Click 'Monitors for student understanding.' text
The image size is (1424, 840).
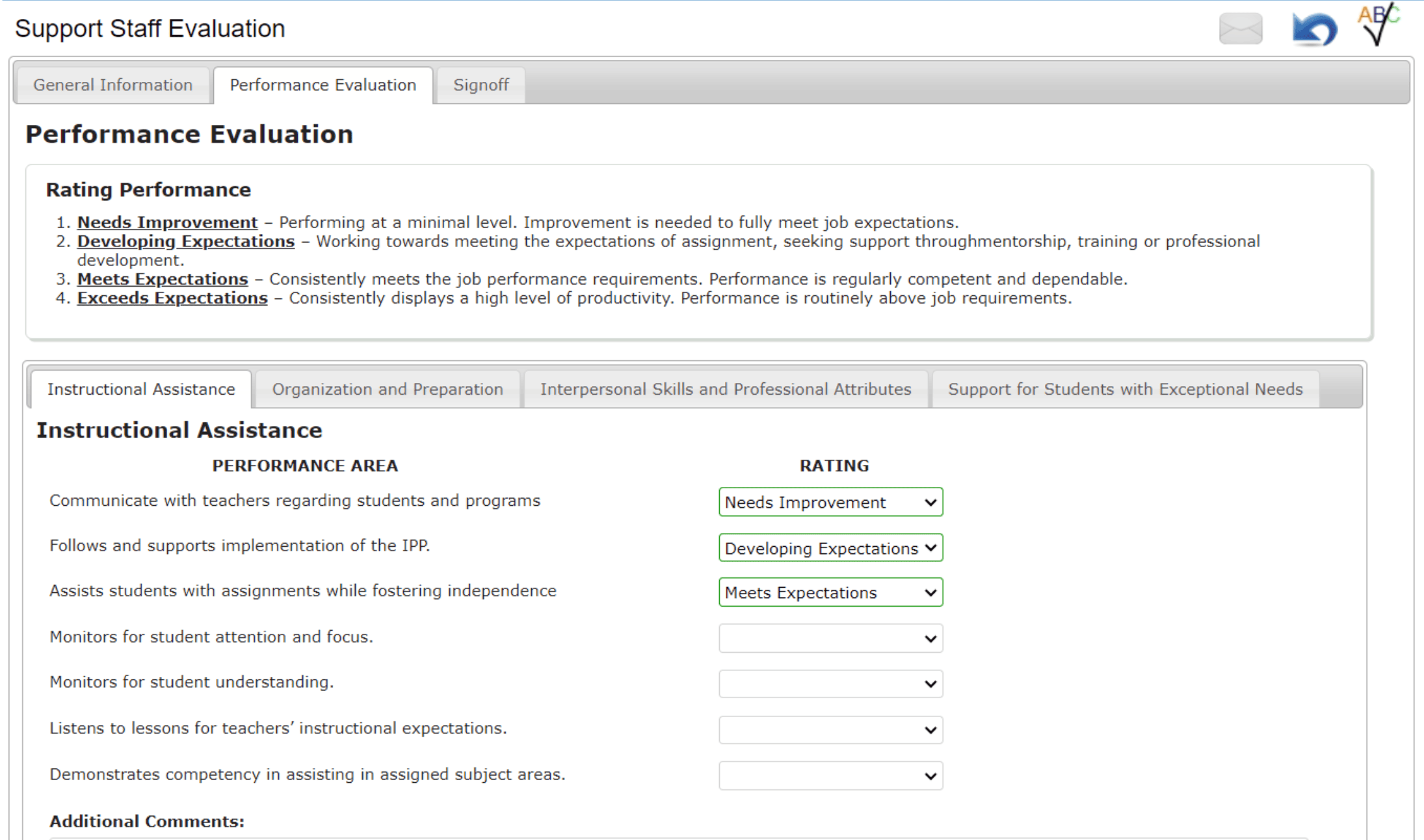pos(191,682)
